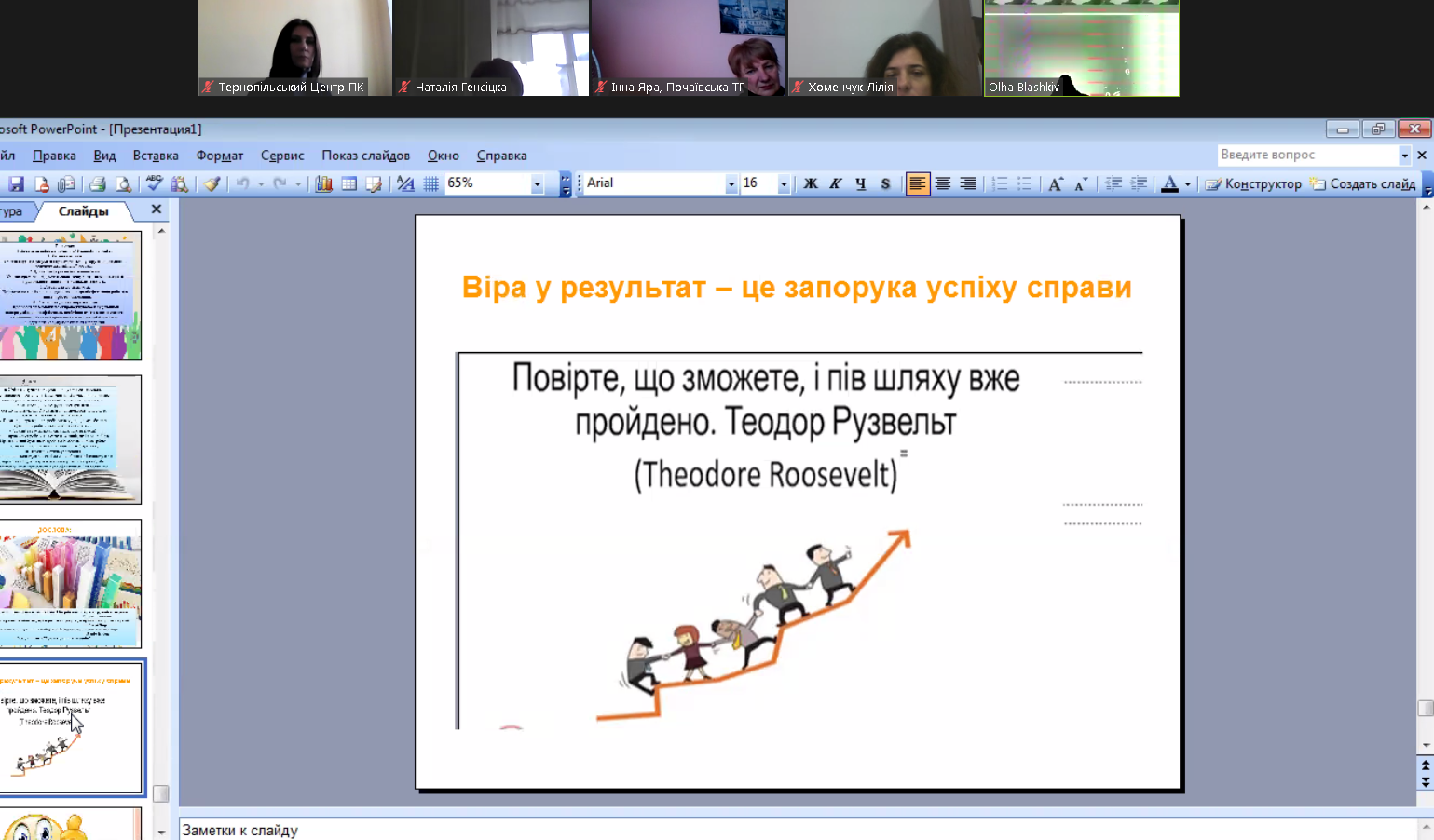This screenshot has width=1434, height=840.
Task: Click the Show Formatting icon
Action: (405, 183)
